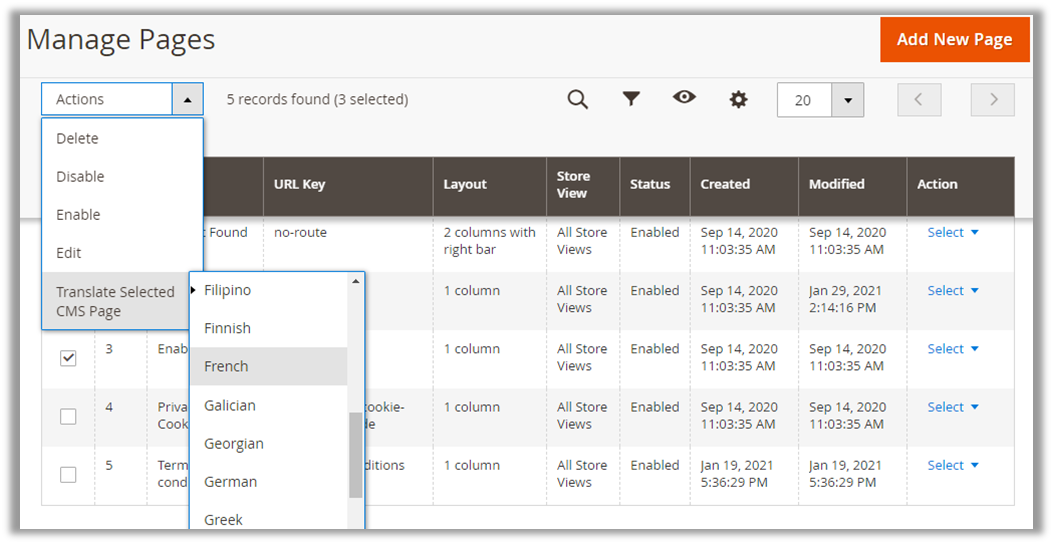Image resolution: width=1053 pixels, height=544 pixels.
Task: Select Delete from Actions menu
Action: 77,139
